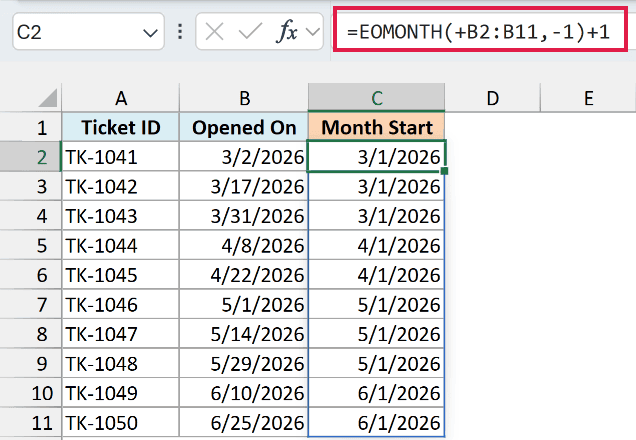Select the Opened On date 5/14/2026
Image resolution: width=636 pixels, height=440 pixels.
(244, 334)
